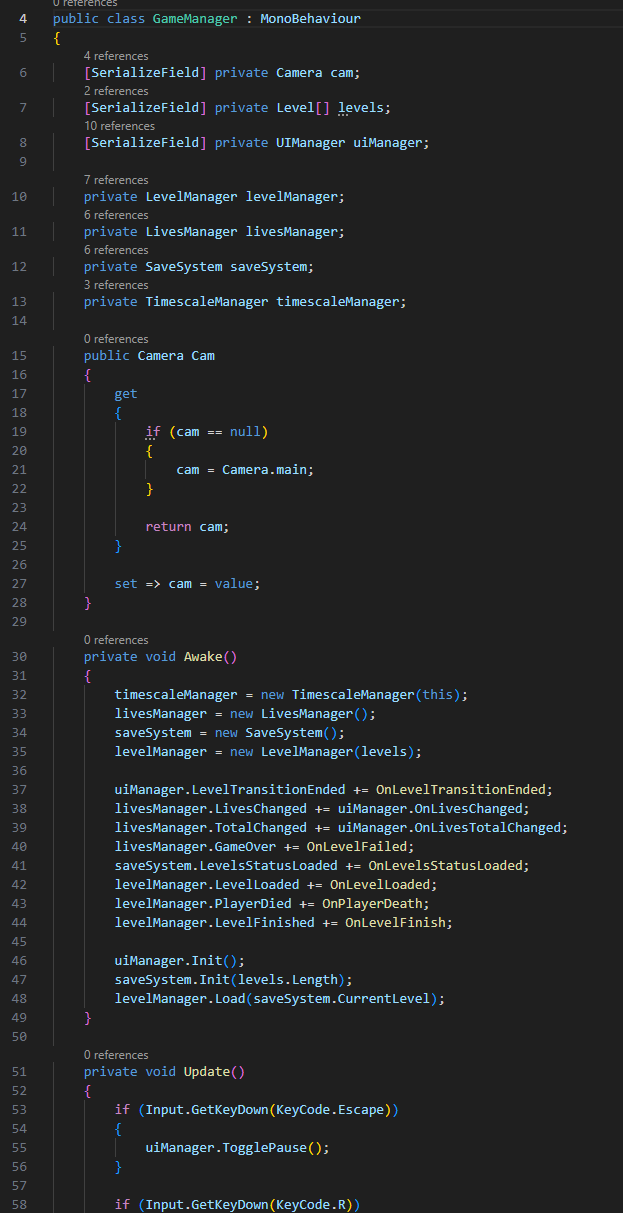
Task: Open the '7 references' CodeLens above levelManager field
Action: (x=116, y=180)
